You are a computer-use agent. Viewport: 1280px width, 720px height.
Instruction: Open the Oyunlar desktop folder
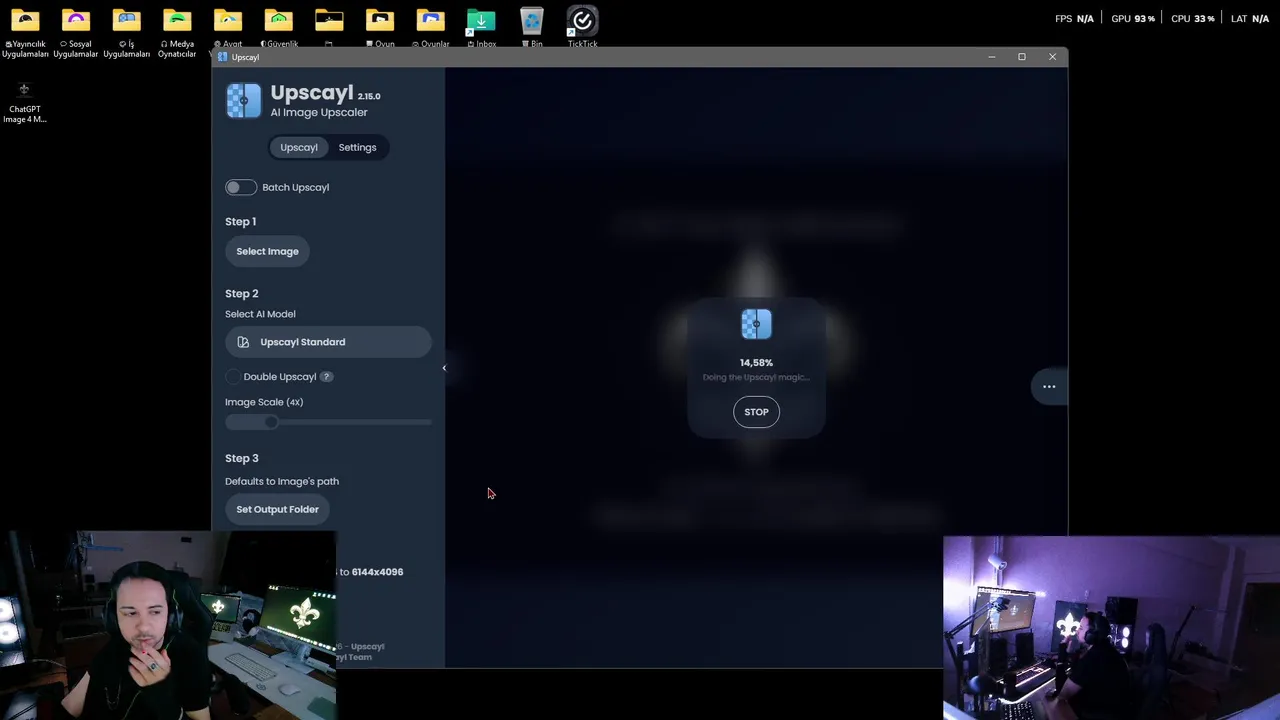click(x=431, y=28)
